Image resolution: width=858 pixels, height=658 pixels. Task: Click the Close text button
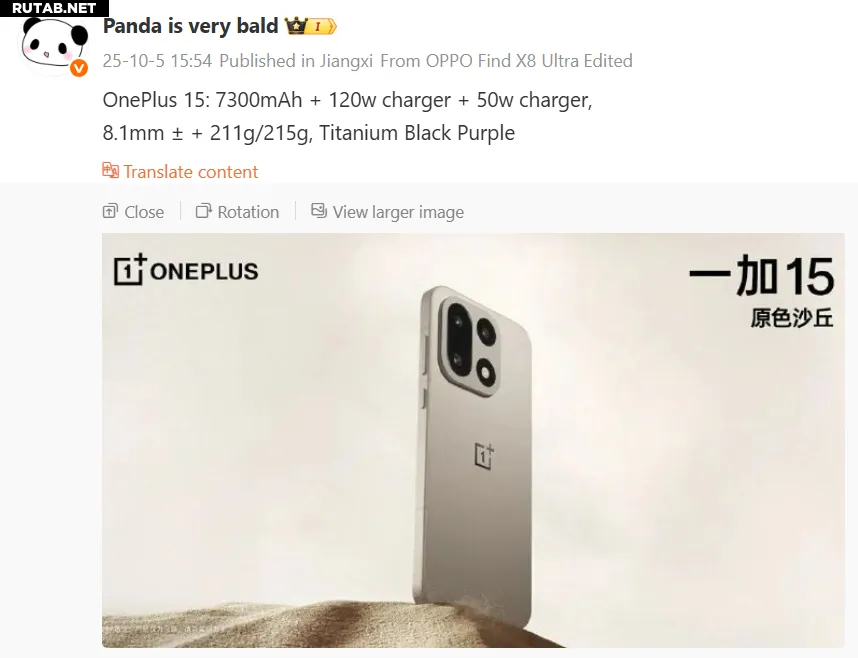tap(144, 212)
